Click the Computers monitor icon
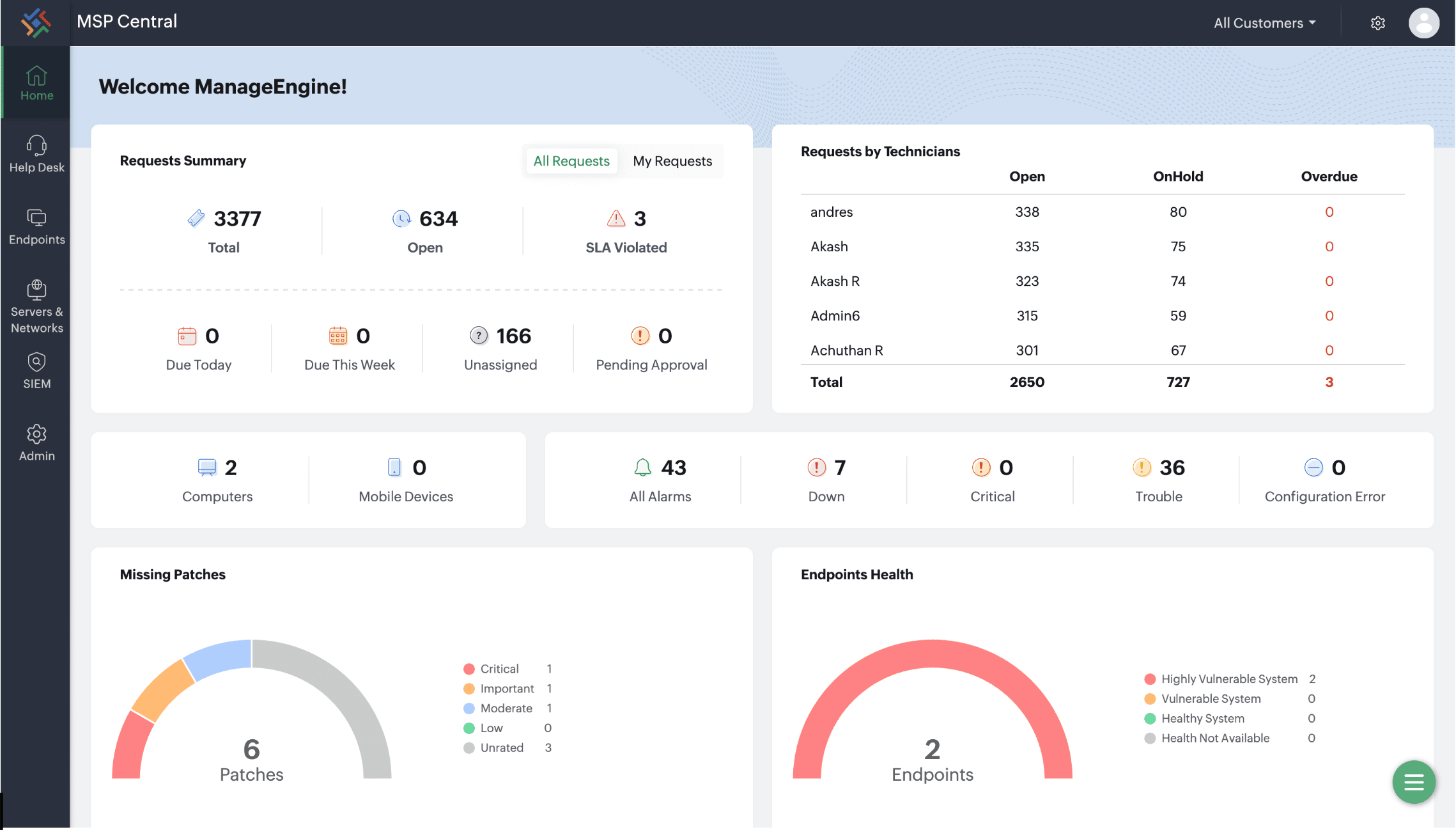 tap(207, 467)
